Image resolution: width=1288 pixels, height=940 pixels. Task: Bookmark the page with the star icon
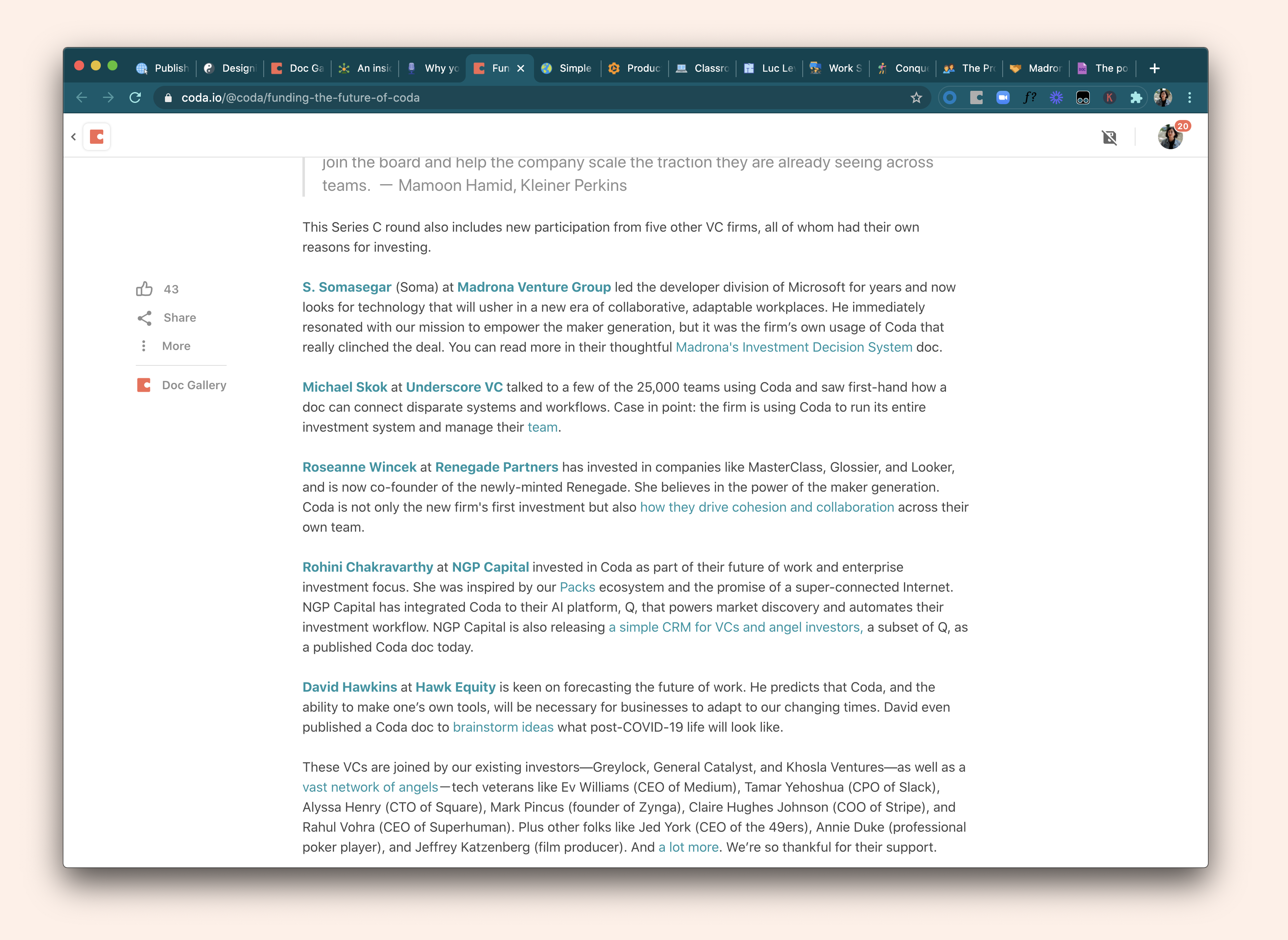(x=916, y=98)
